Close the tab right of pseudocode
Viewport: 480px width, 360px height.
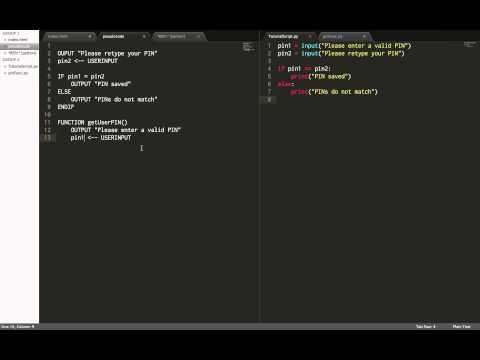click(199, 36)
